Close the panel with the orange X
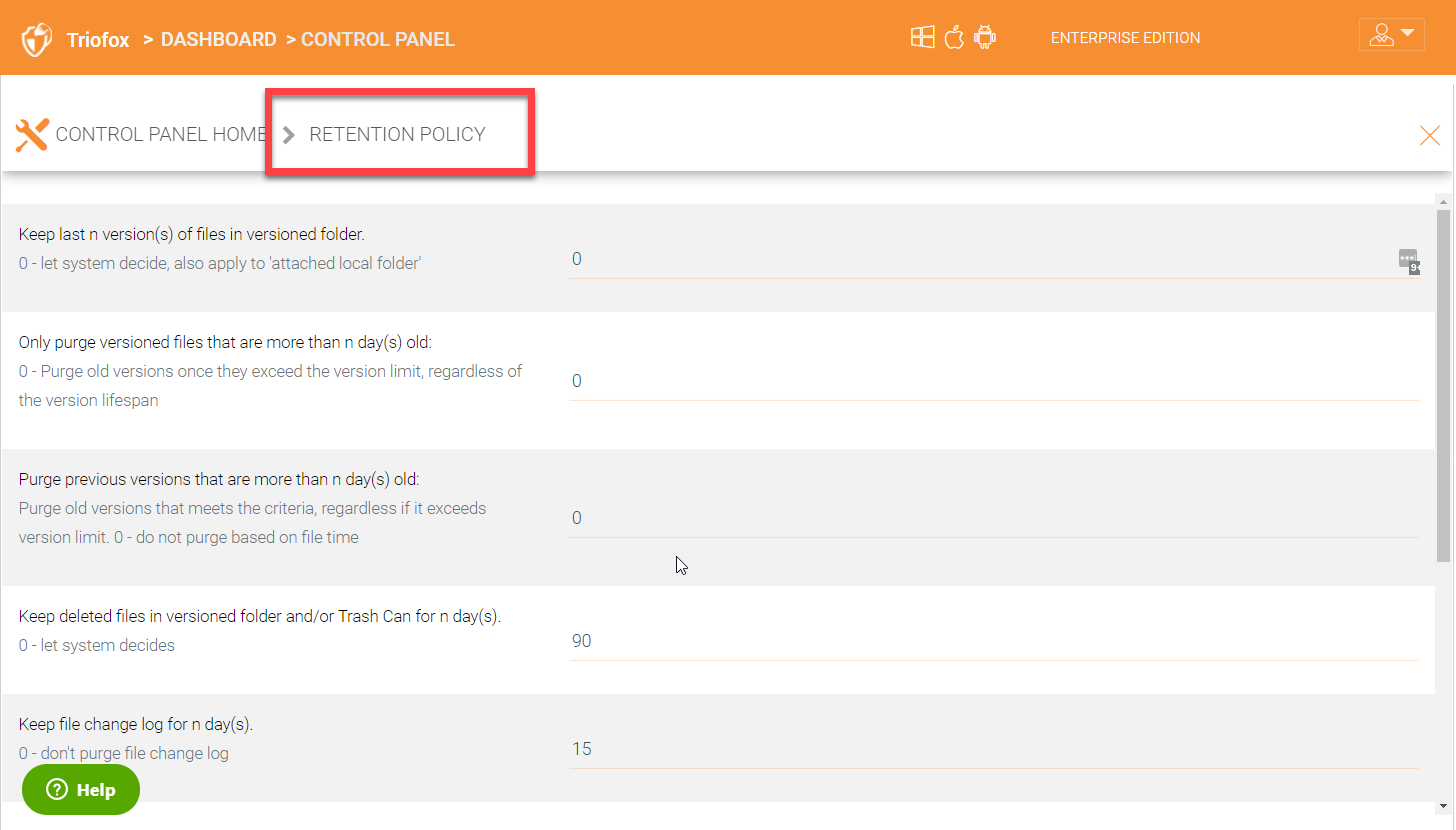The image size is (1456, 830). pyautogui.click(x=1429, y=135)
